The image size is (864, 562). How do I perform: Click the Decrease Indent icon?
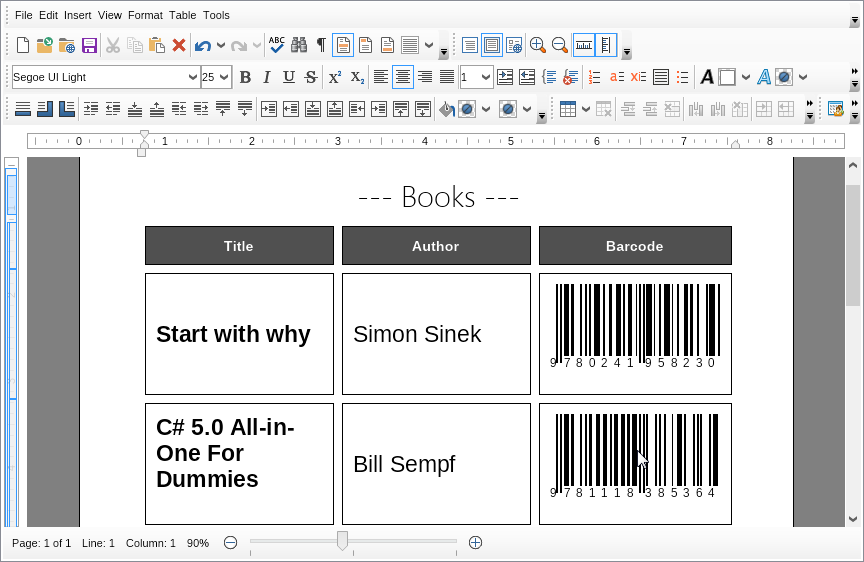pos(527,77)
